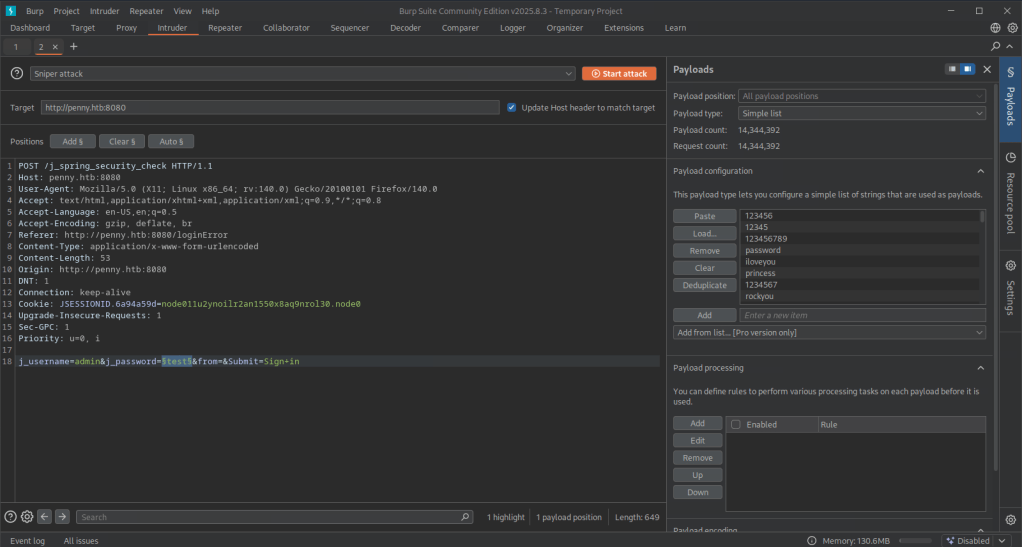This screenshot has height=547, width=1022.
Task: Open the Sniper attack type dropdown
Action: (302, 73)
